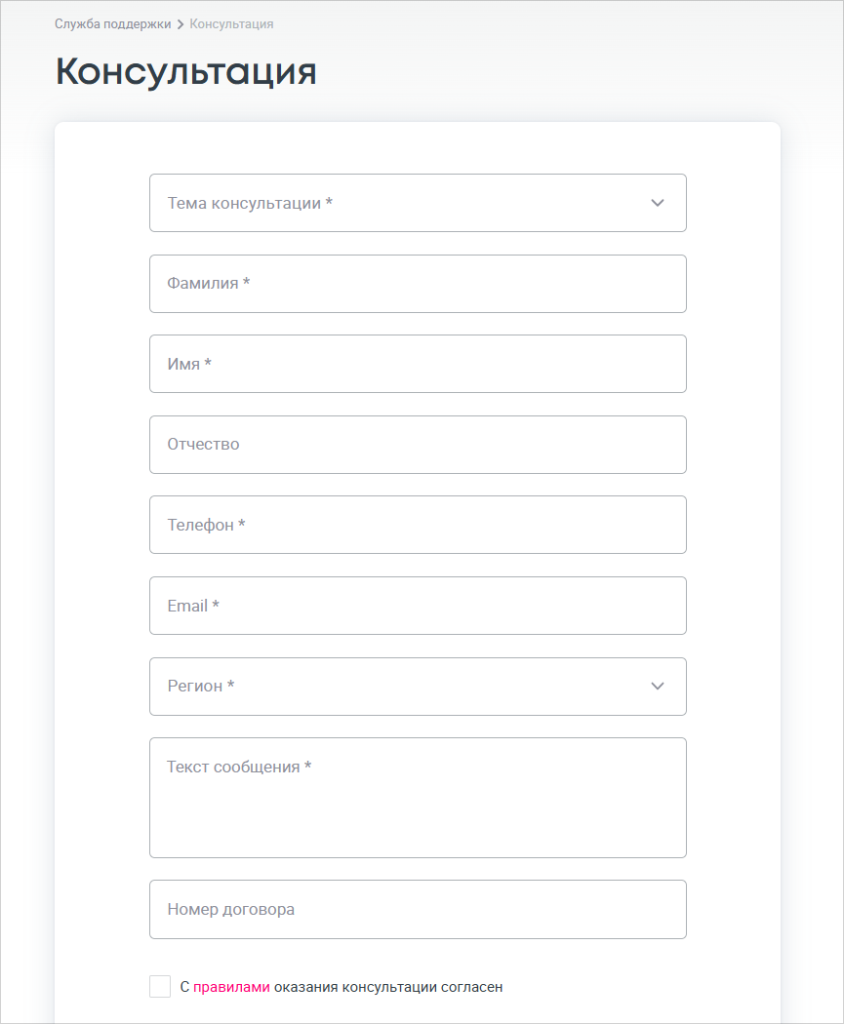Click into the Имя field
The image size is (844, 1024).
coord(417,364)
